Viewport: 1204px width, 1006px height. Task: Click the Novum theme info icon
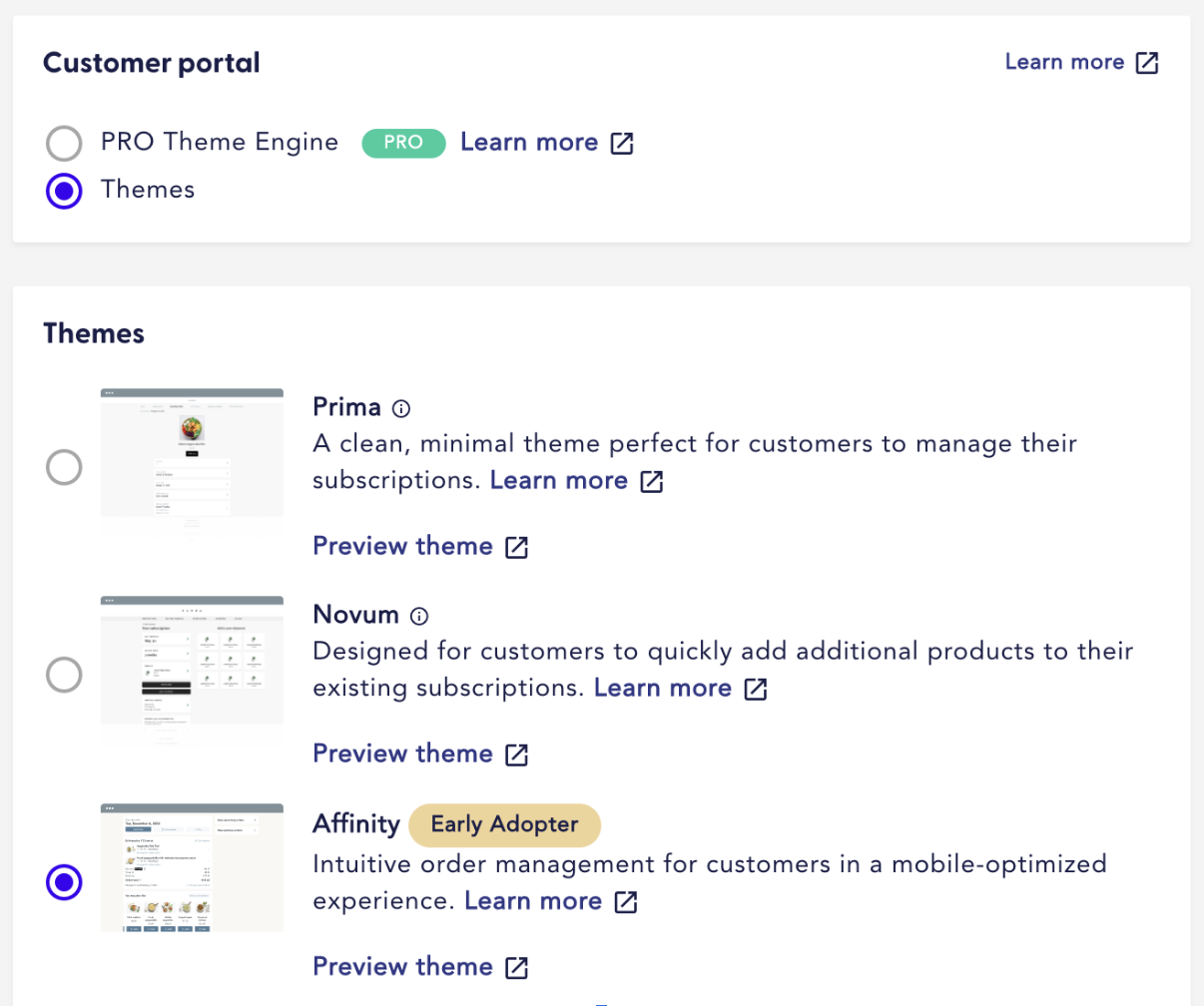(419, 616)
